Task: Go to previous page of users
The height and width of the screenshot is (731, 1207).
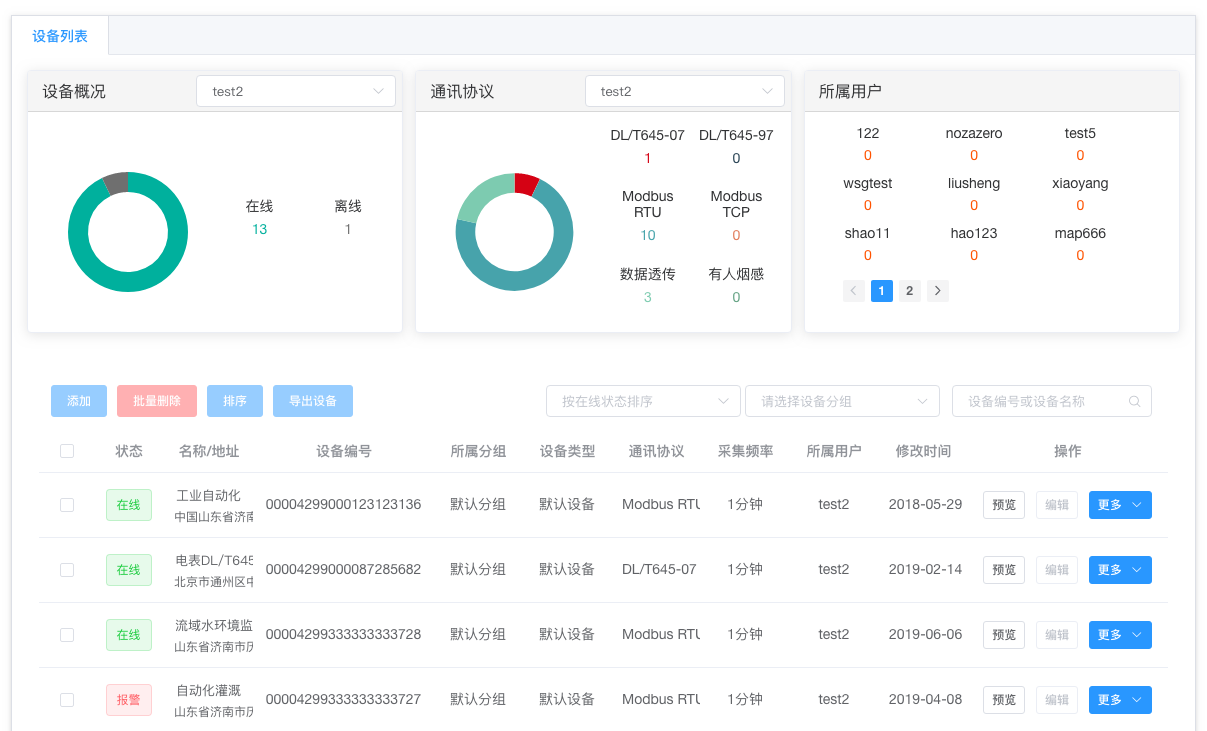Action: point(854,291)
